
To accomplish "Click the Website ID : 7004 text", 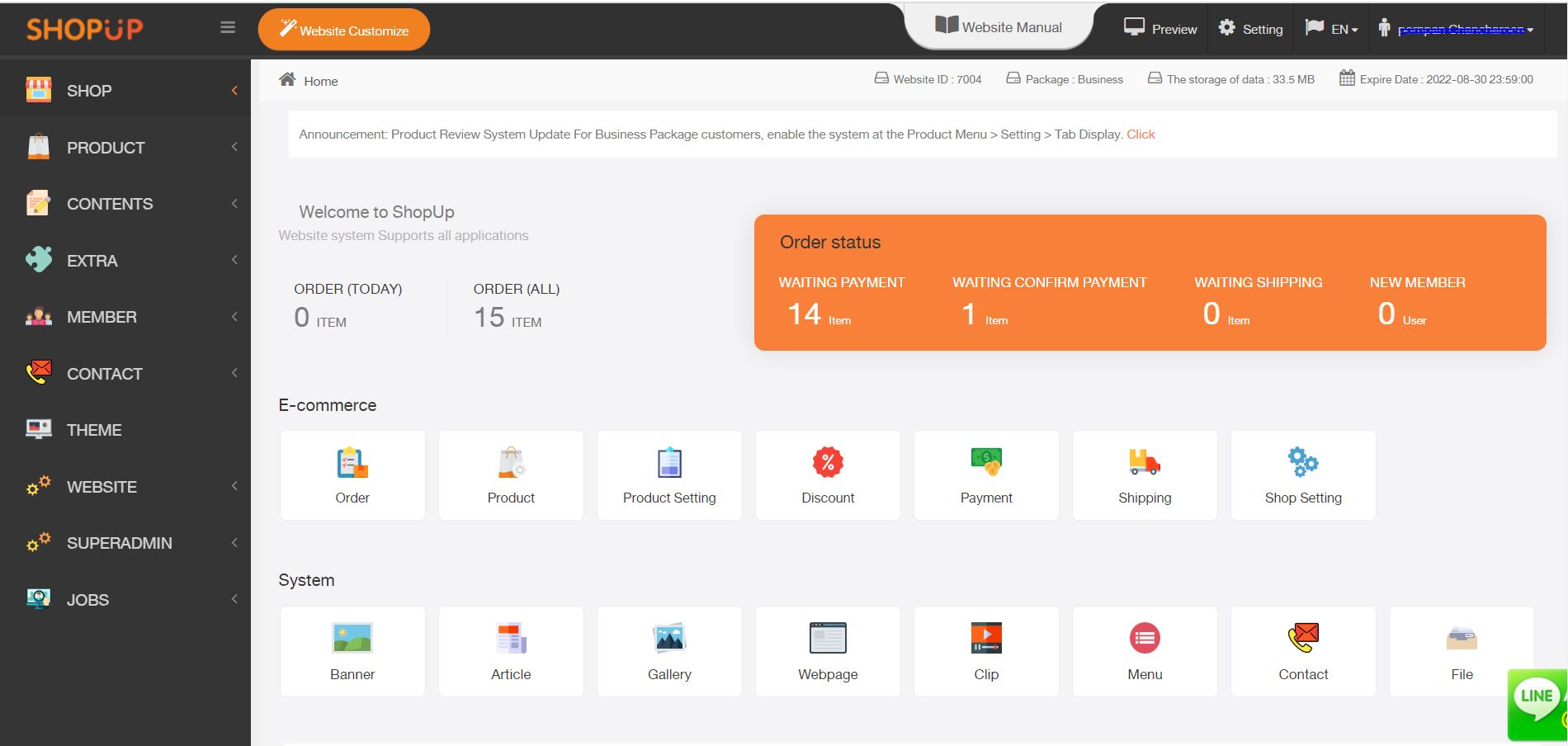I will [x=937, y=79].
